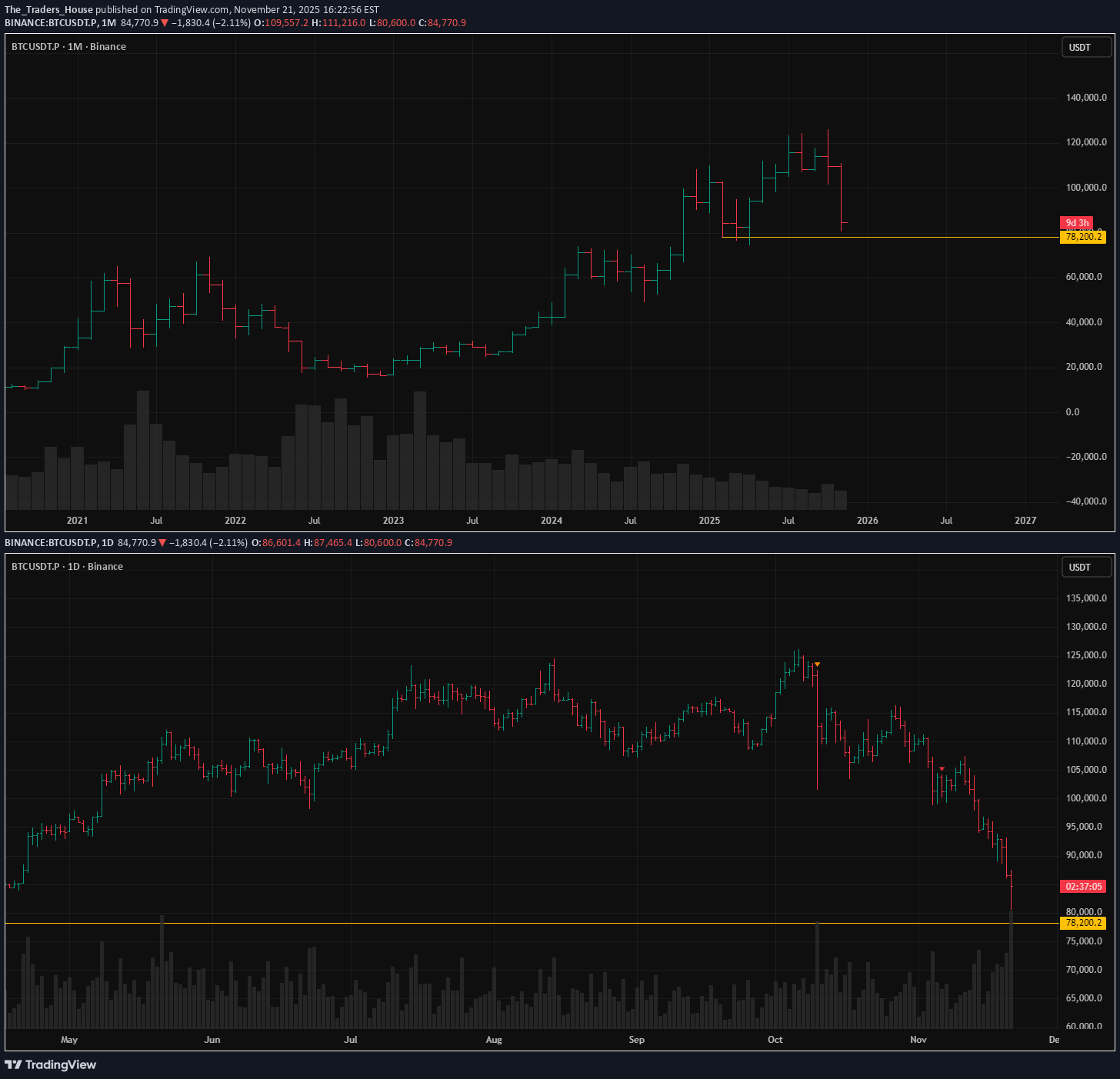Click the 125,000.0 level on daily price axis

(x=1086, y=655)
